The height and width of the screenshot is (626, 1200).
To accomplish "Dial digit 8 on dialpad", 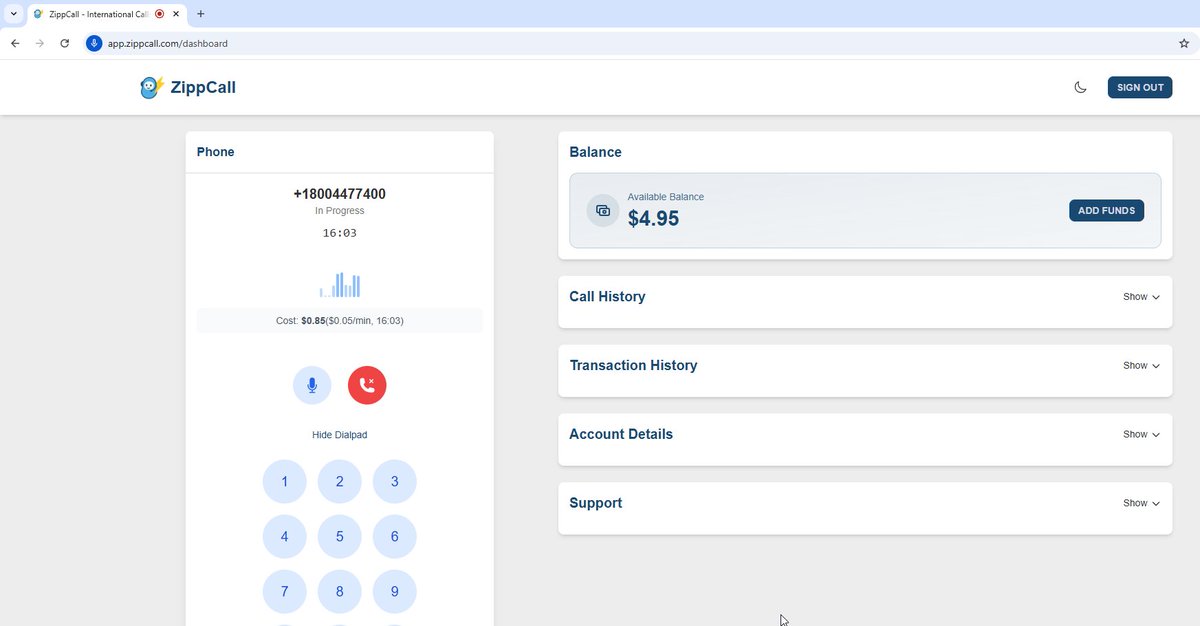I will [339, 592].
